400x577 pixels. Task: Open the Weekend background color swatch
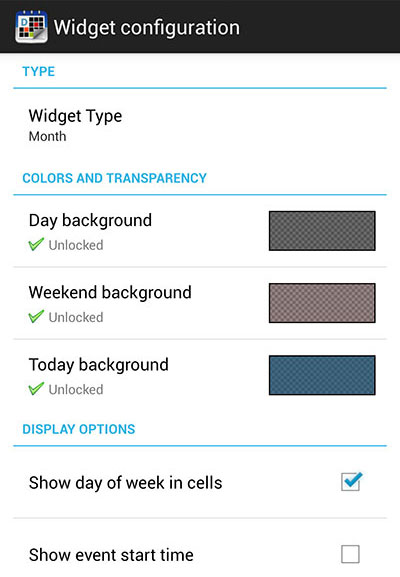[322, 303]
